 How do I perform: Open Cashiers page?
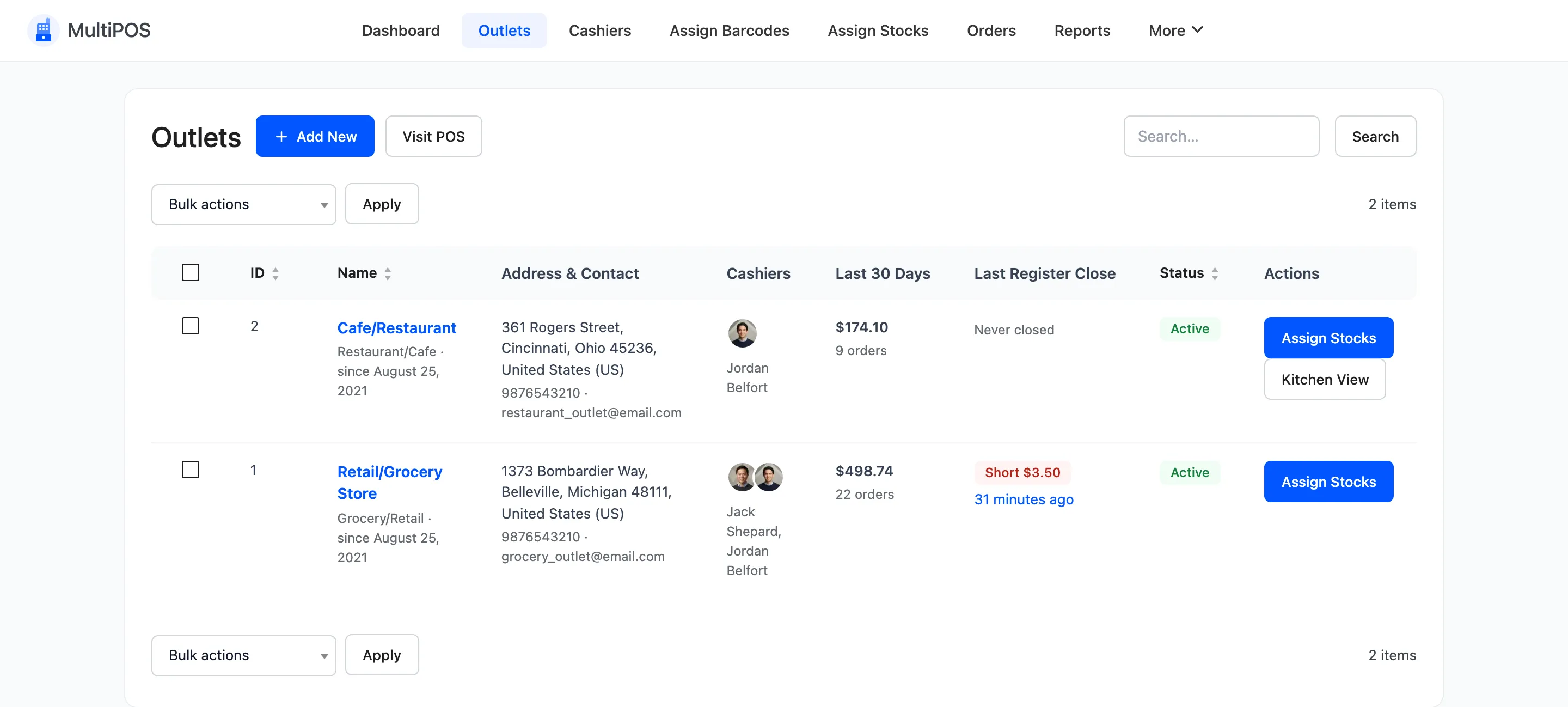(599, 31)
